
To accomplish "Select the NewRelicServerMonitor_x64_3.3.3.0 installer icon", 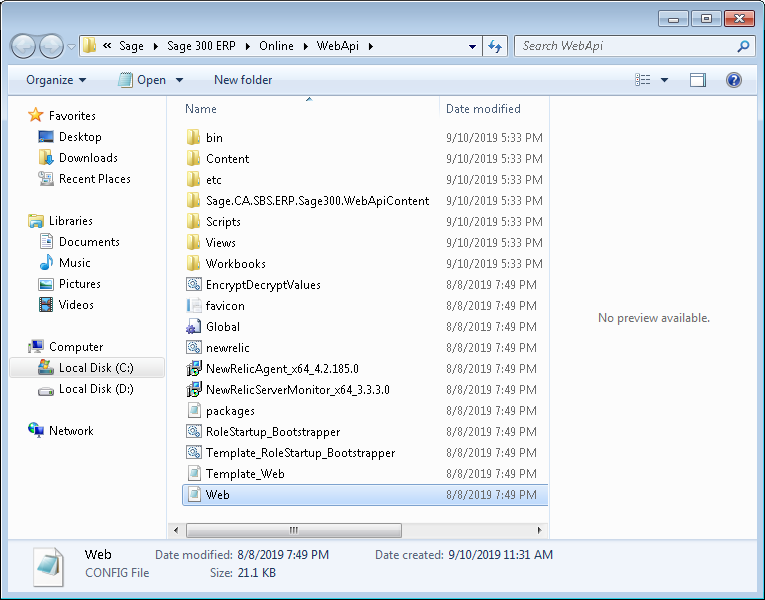I will (194, 389).
